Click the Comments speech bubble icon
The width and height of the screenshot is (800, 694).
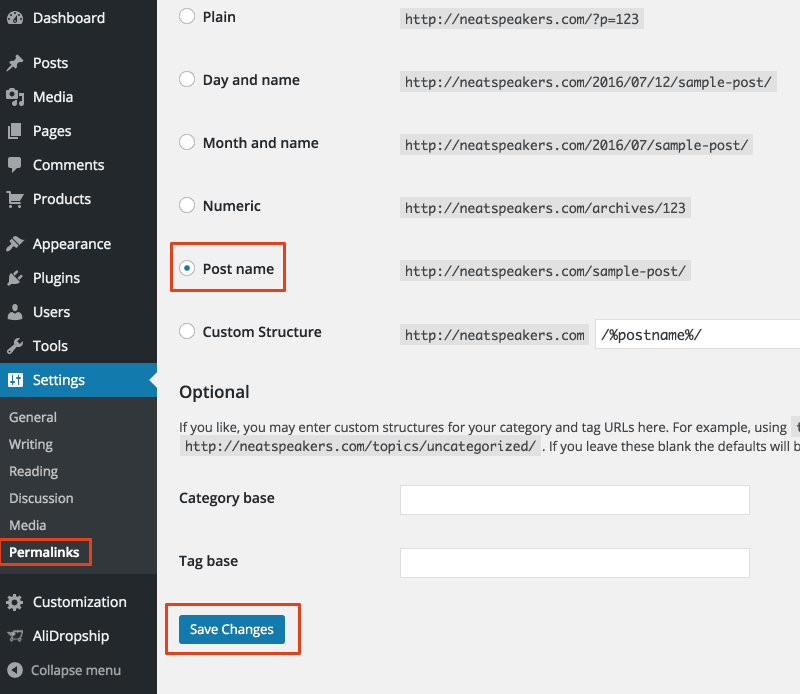[15, 165]
